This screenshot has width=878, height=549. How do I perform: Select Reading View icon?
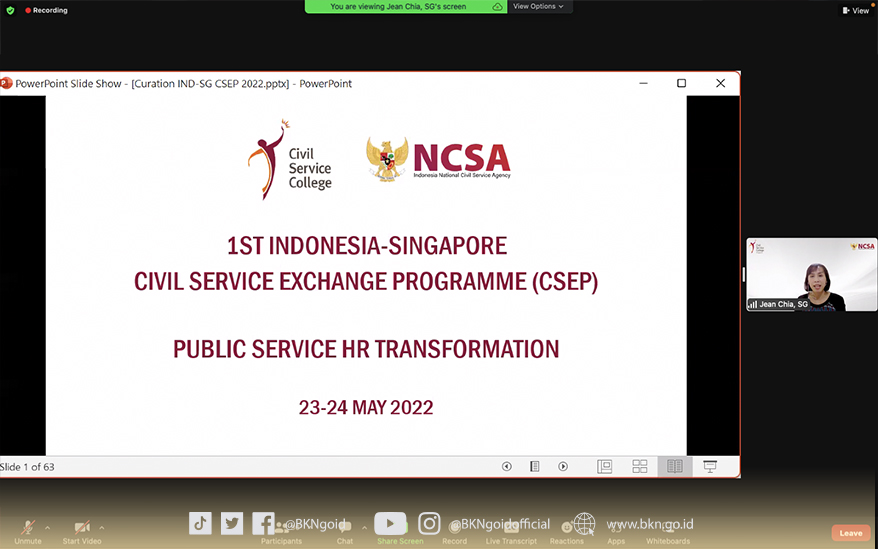click(x=675, y=466)
